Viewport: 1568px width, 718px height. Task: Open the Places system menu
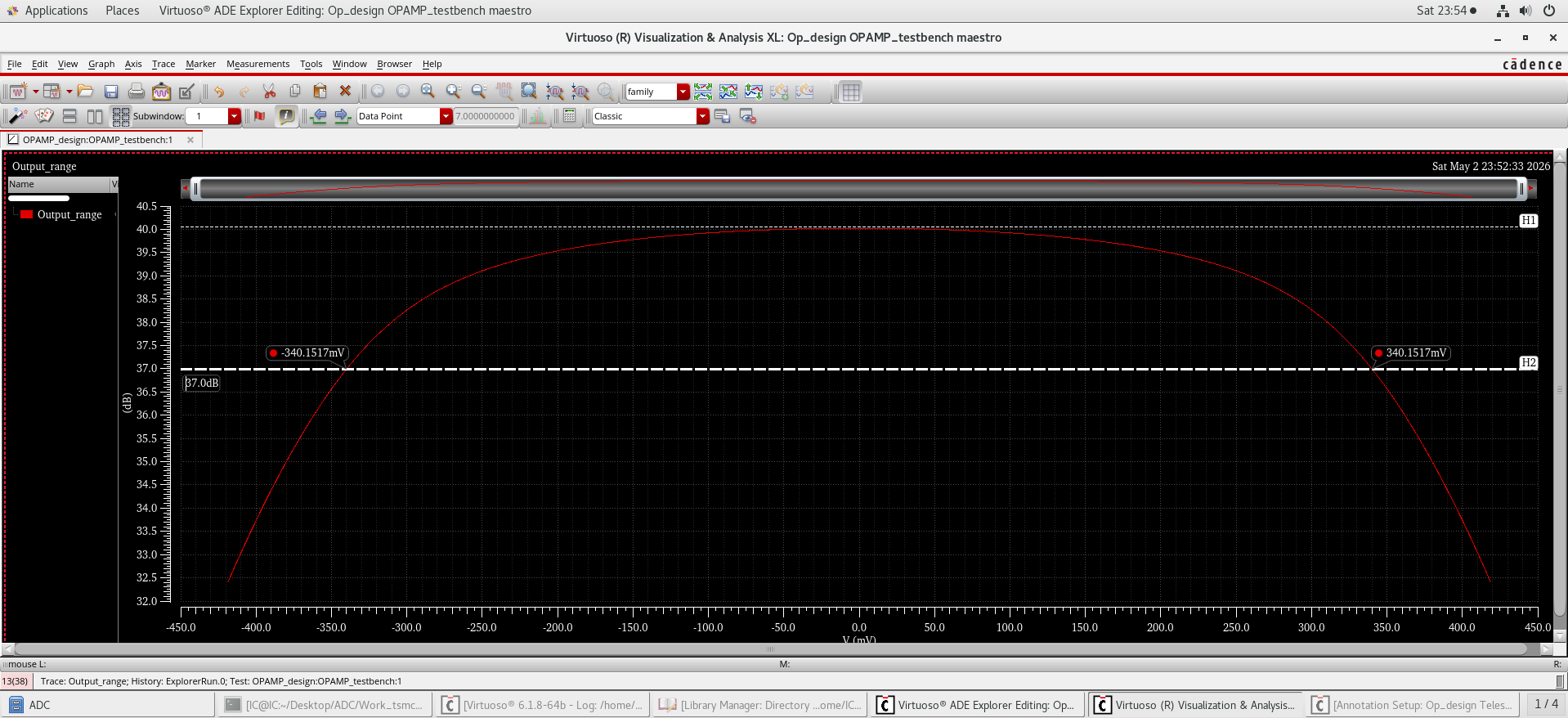click(x=122, y=11)
